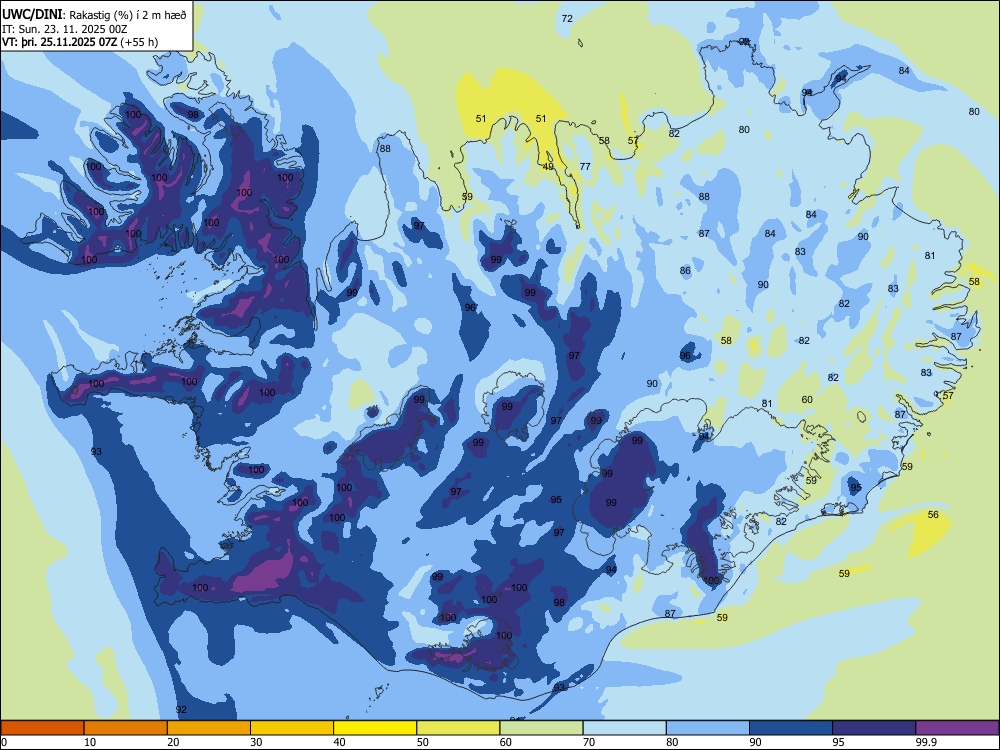This screenshot has height=750, width=1000.
Task: Click the 50–60% yellow-green legend swatch
Action: [x=459, y=728]
